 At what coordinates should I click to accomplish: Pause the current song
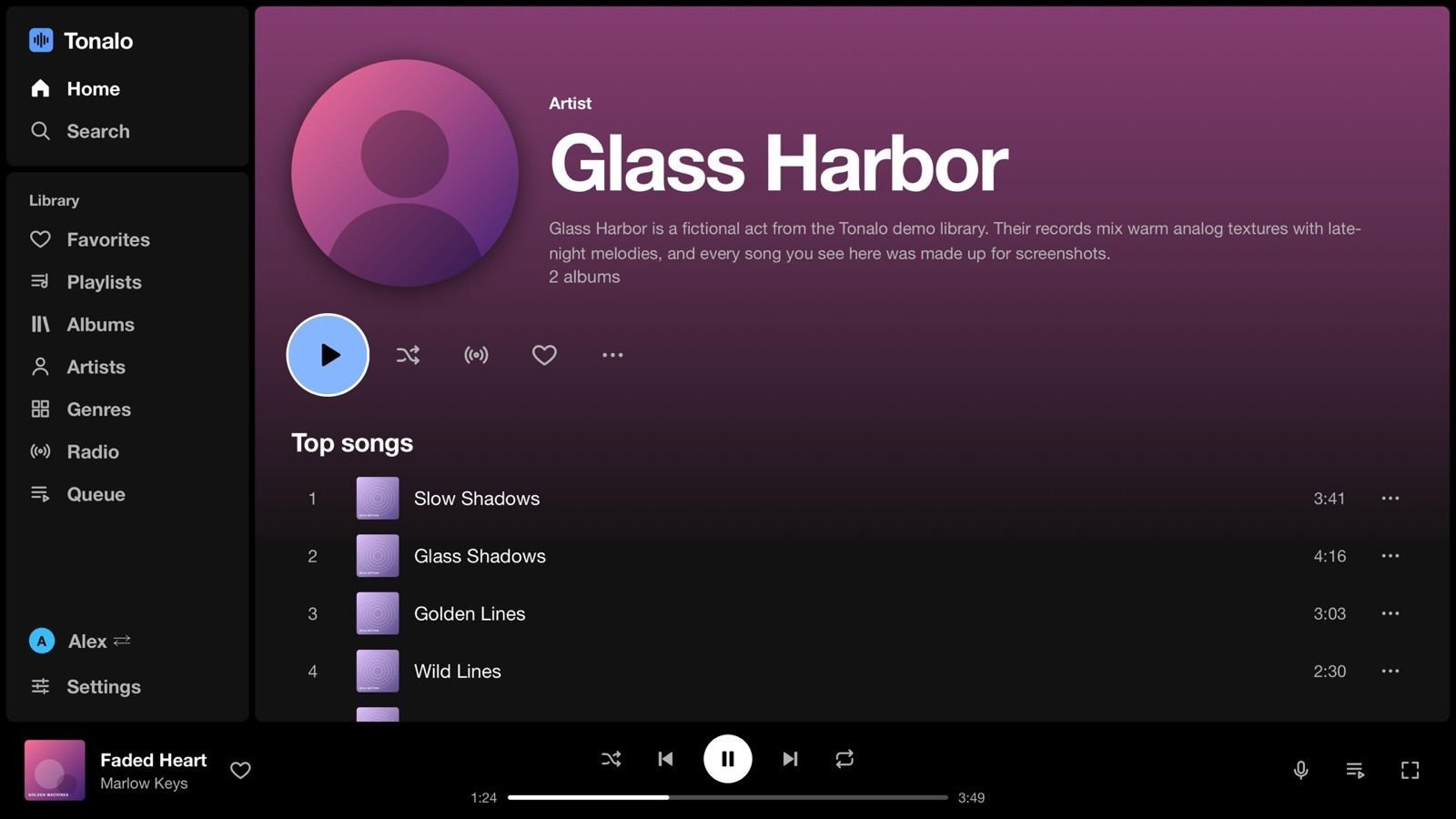pos(728,759)
